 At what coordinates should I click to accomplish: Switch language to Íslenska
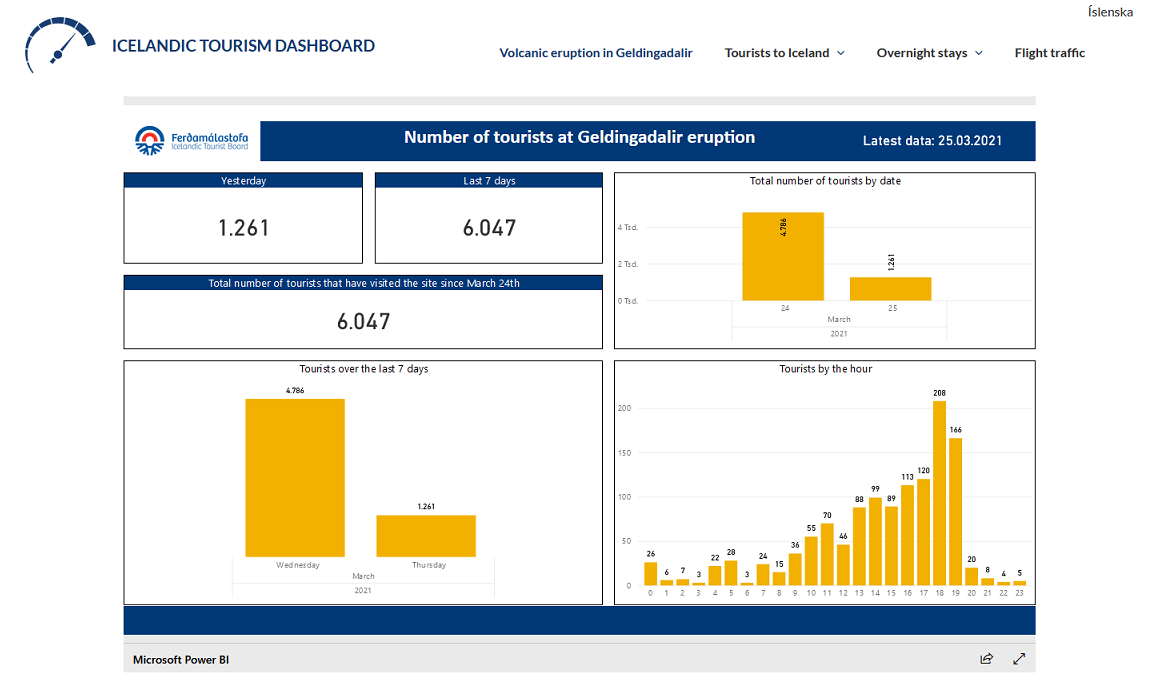click(x=1110, y=12)
